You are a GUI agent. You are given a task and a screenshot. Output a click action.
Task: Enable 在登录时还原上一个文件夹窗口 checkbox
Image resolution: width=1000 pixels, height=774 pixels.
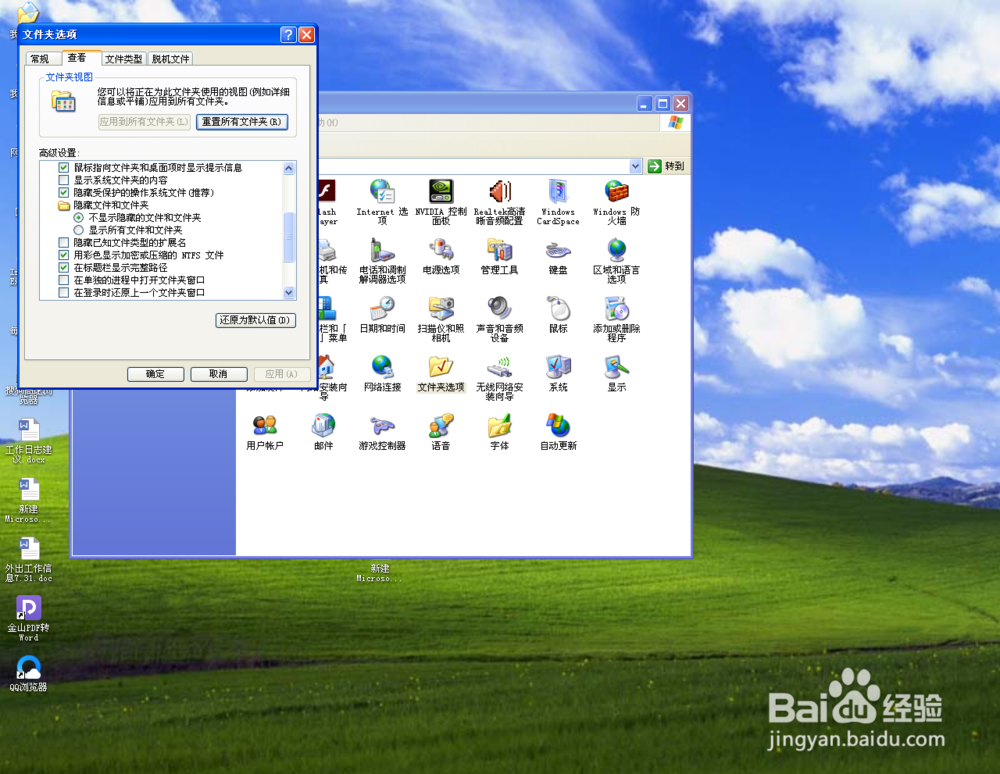point(64,293)
